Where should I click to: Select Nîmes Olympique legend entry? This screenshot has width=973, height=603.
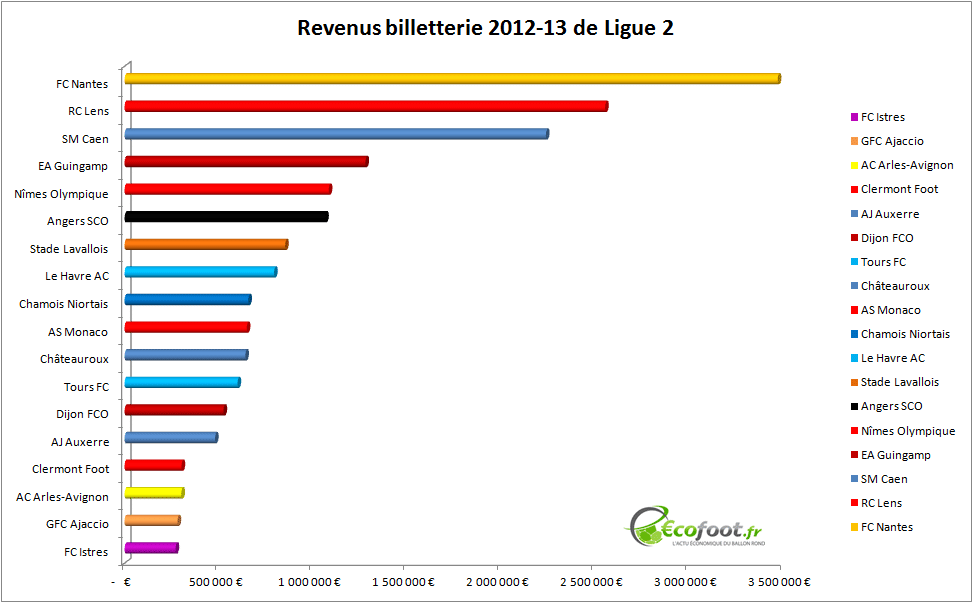click(x=903, y=431)
